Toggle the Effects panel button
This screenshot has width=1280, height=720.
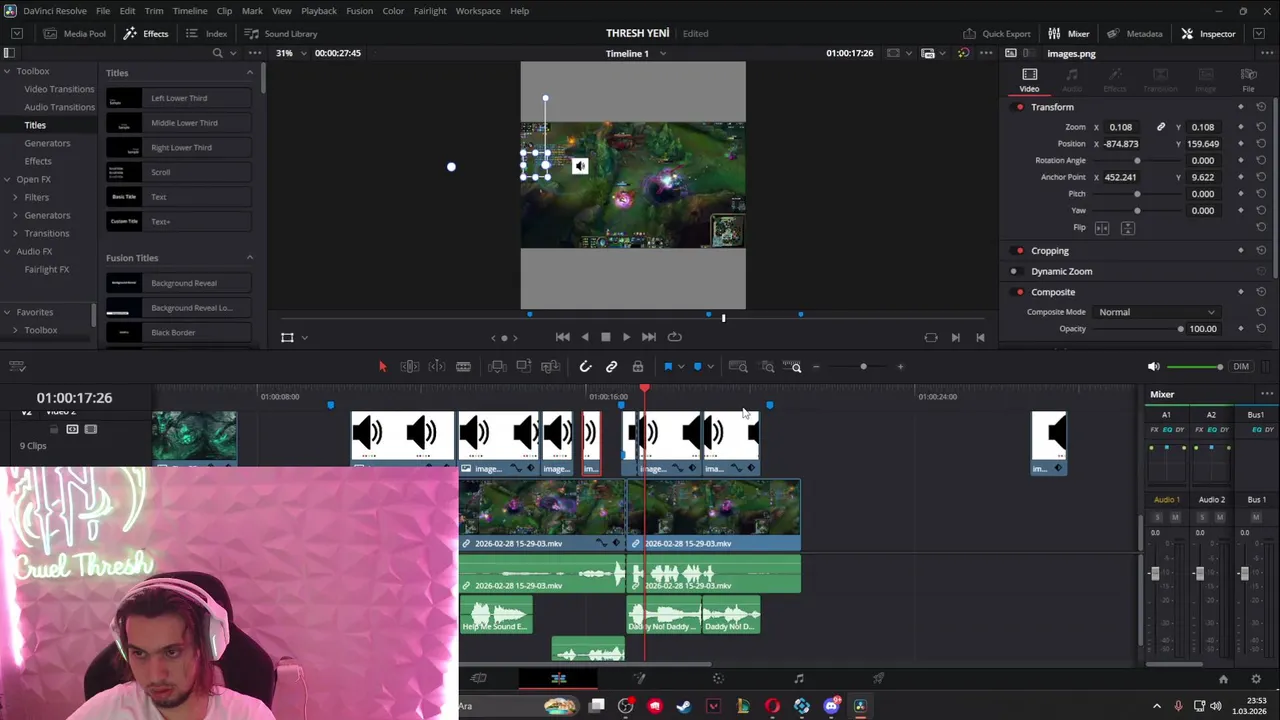coord(146,34)
